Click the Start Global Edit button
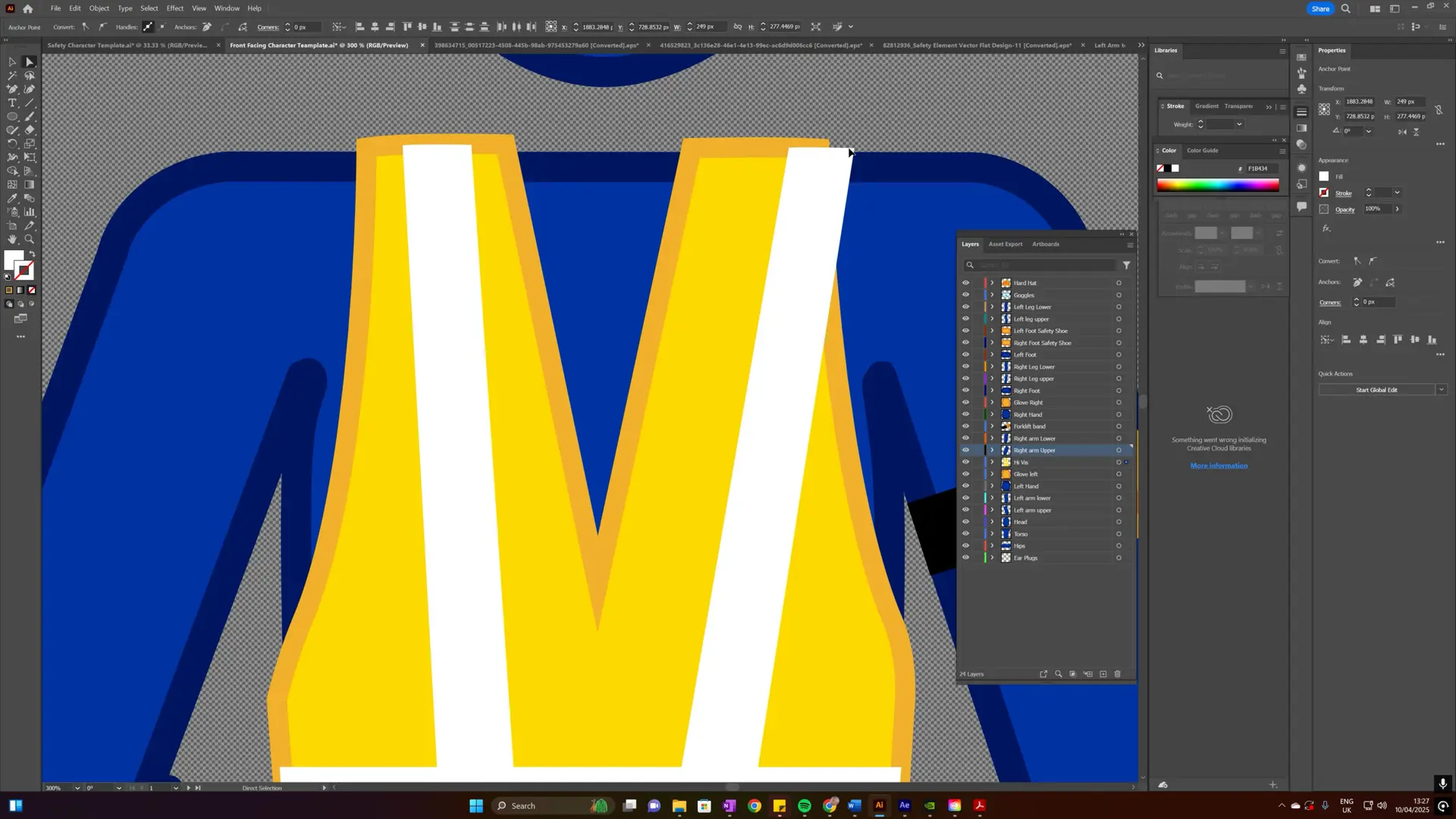The image size is (1456, 819). (1376, 390)
